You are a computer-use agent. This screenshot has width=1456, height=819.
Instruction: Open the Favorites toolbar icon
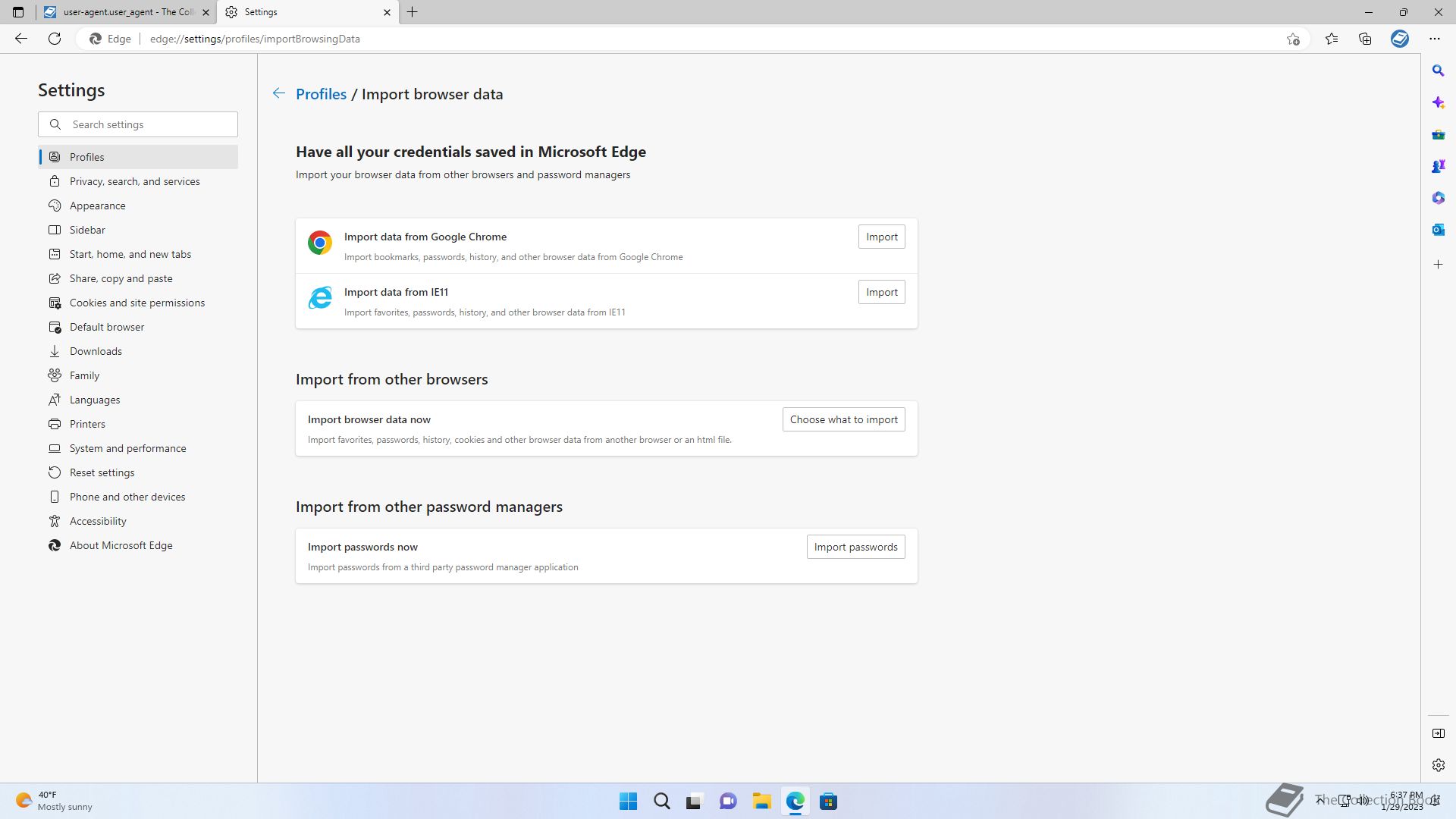tap(1332, 39)
